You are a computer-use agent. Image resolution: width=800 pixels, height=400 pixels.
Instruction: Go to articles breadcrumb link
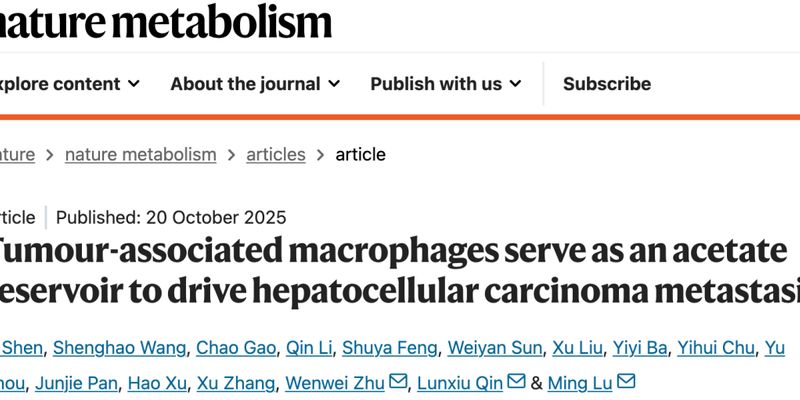click(275, 154)
